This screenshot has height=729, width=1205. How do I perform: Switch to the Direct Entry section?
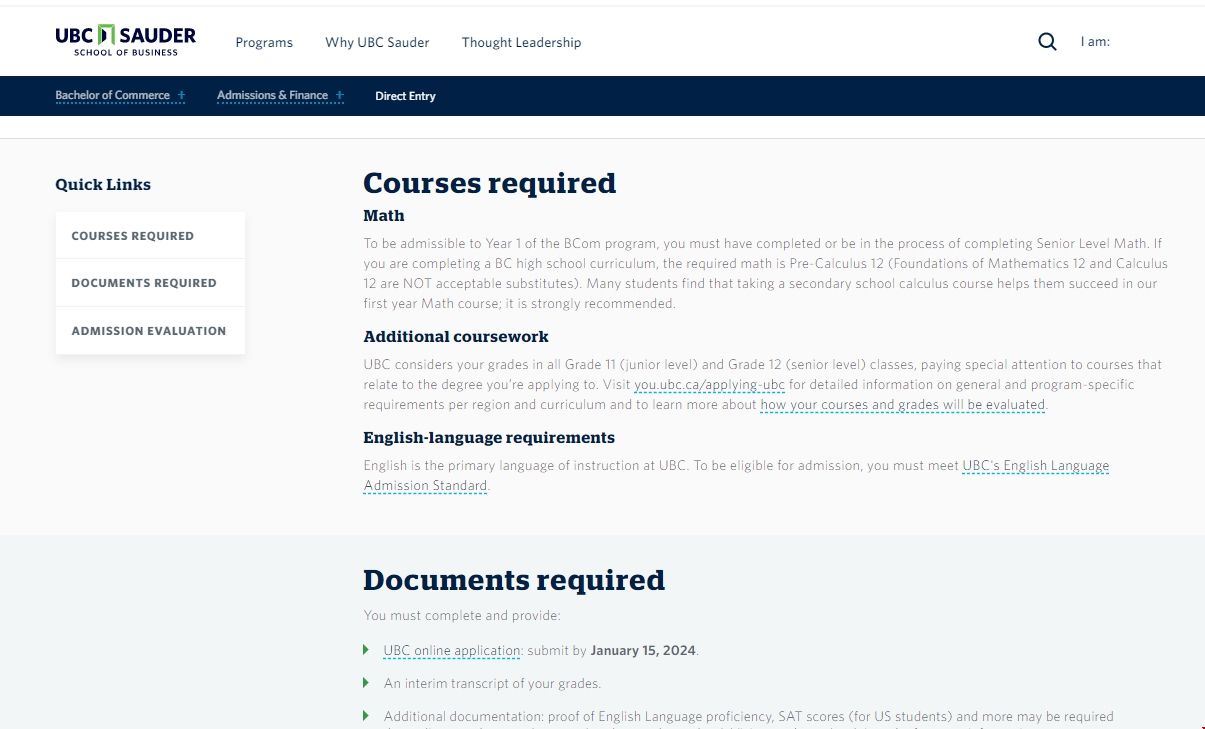pos(405,95)
